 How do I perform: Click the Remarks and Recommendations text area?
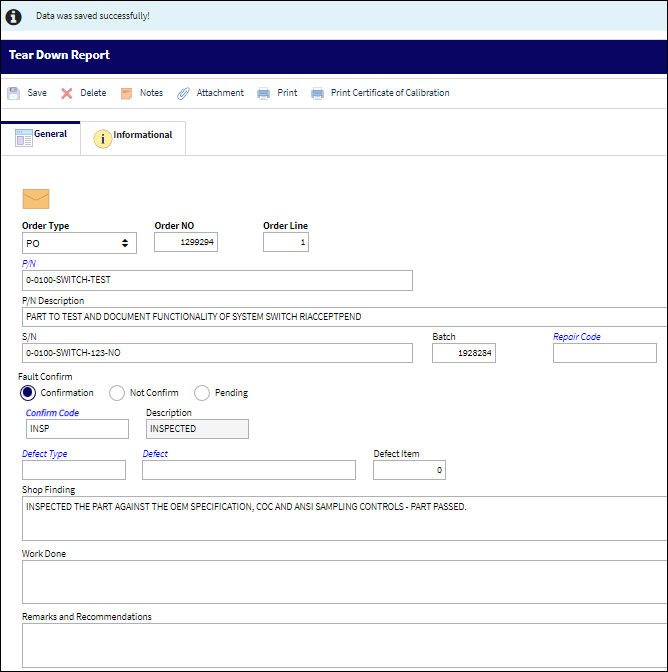[x=344, y=645]
